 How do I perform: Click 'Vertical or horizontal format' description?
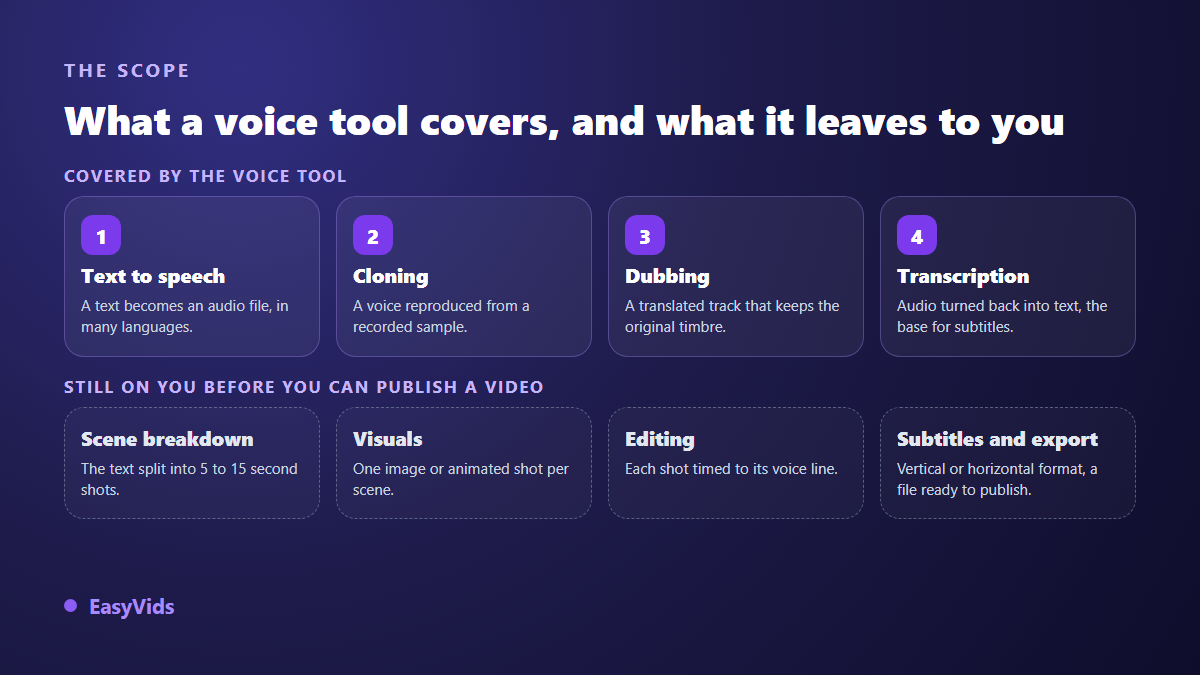(x=997, y=479)
